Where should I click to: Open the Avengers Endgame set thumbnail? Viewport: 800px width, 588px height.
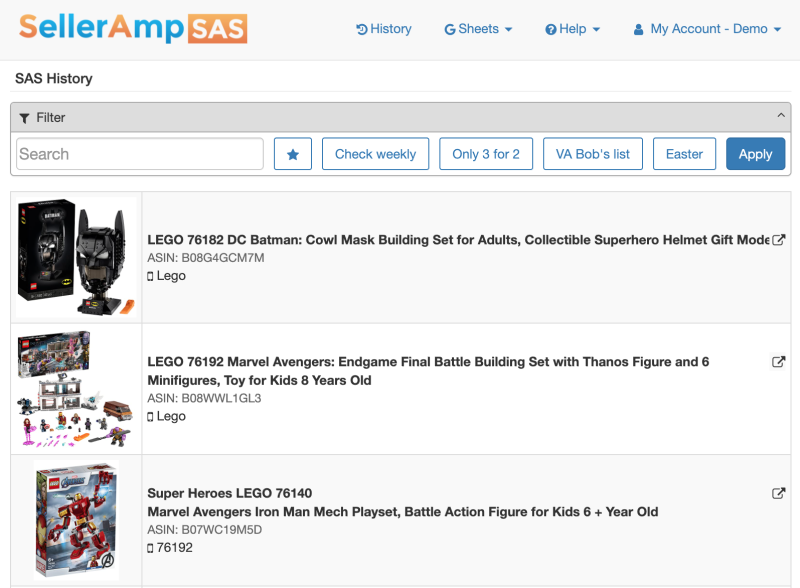pos(76,389)
